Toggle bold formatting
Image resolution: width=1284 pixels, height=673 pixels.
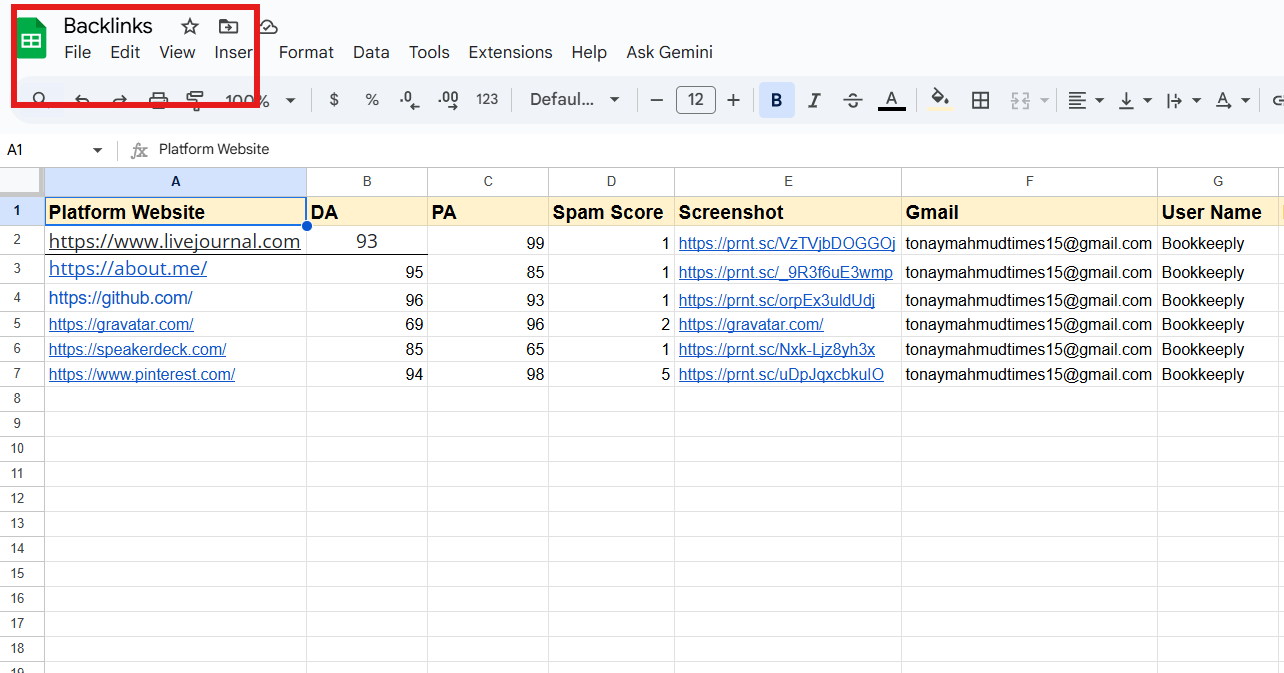(x=776, y=100)
